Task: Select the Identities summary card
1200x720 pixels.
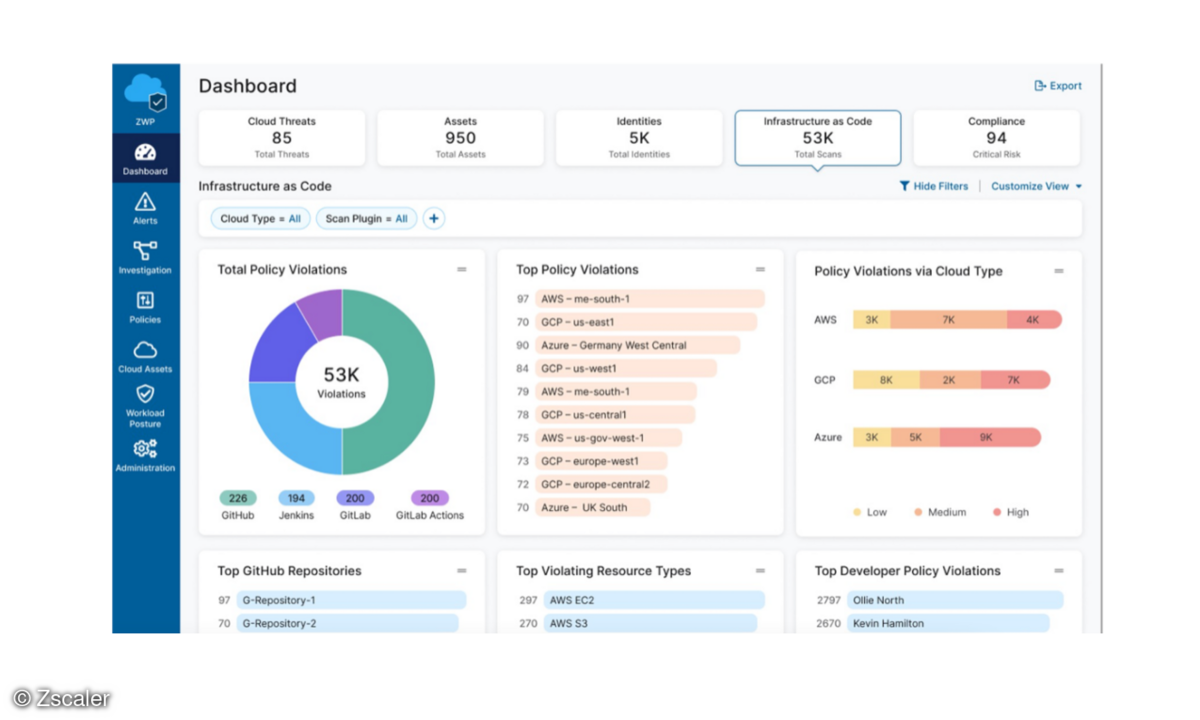Action: tap(639, 137)
